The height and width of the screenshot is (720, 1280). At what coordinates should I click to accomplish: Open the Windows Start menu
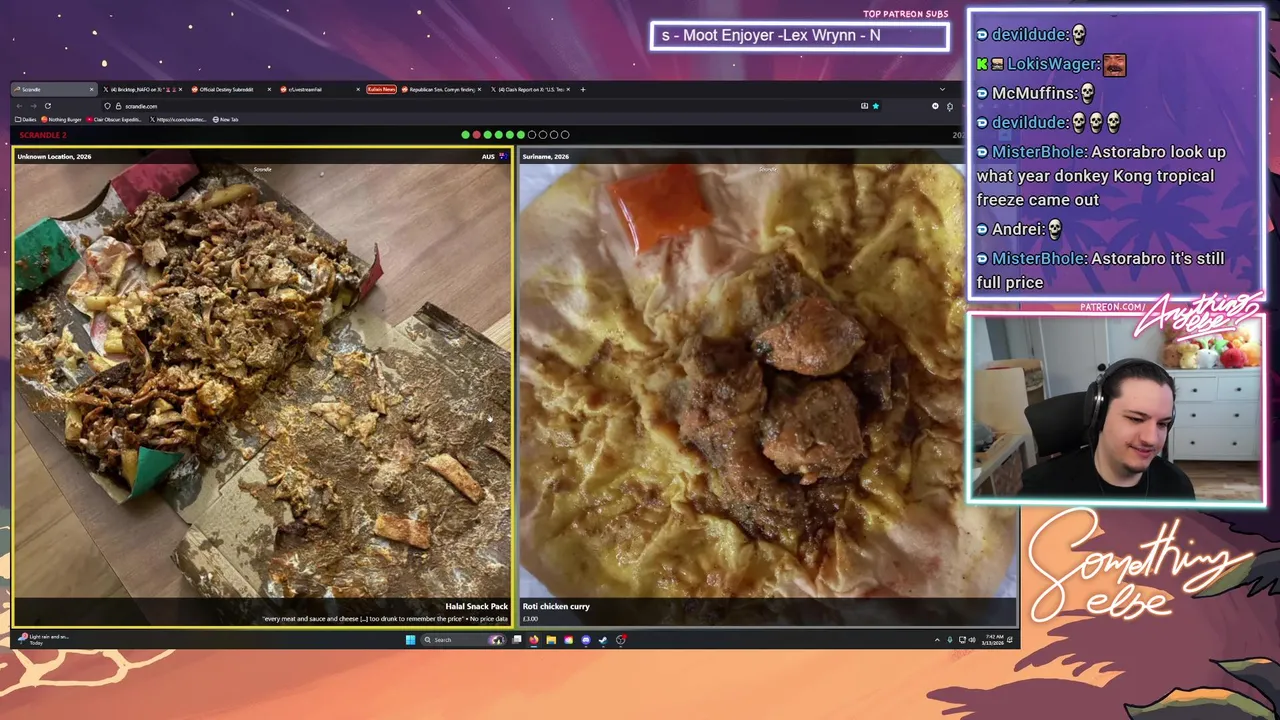click(410, 640)
